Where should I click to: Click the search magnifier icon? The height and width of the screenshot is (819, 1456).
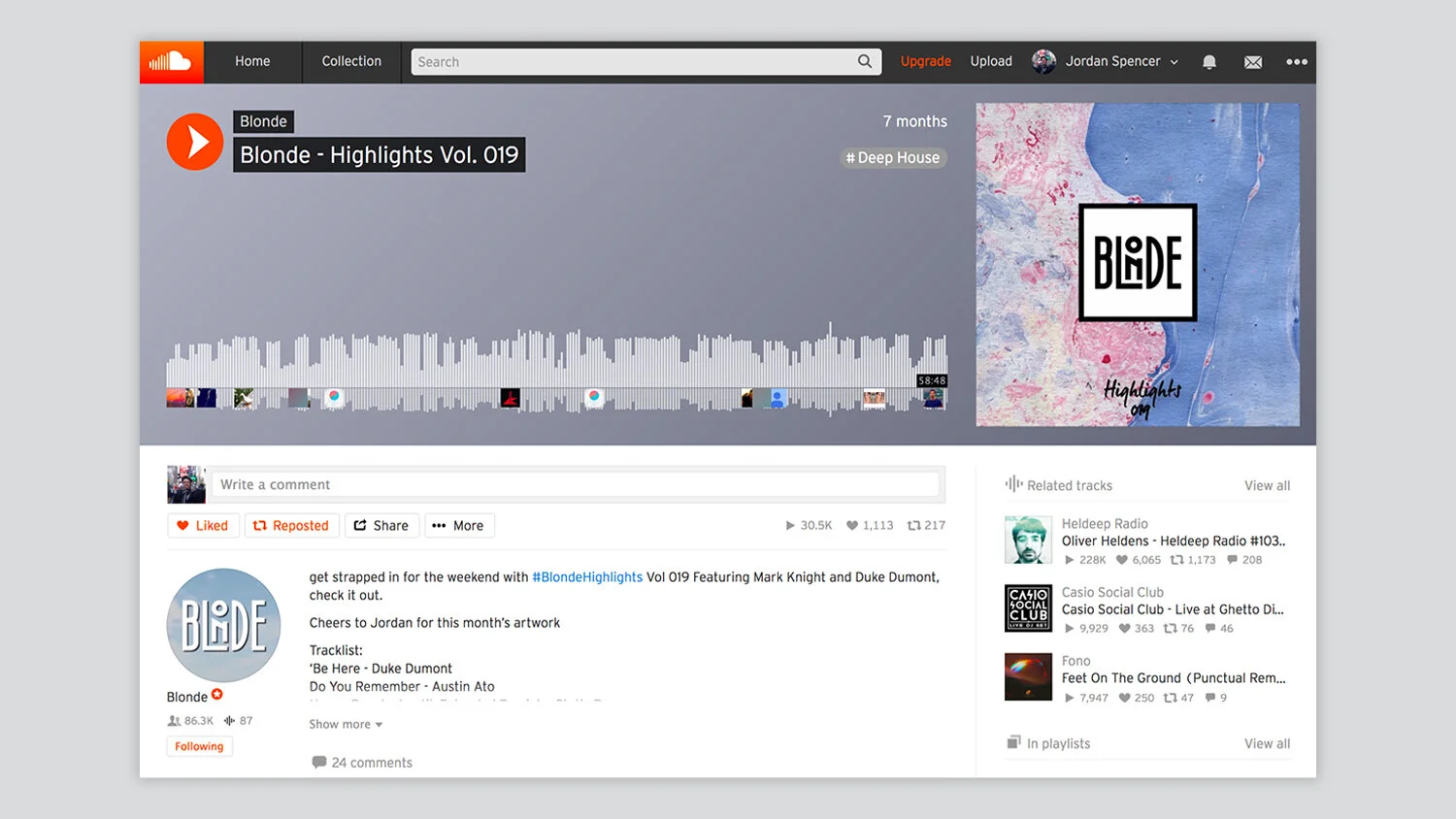tap(865, 61)
